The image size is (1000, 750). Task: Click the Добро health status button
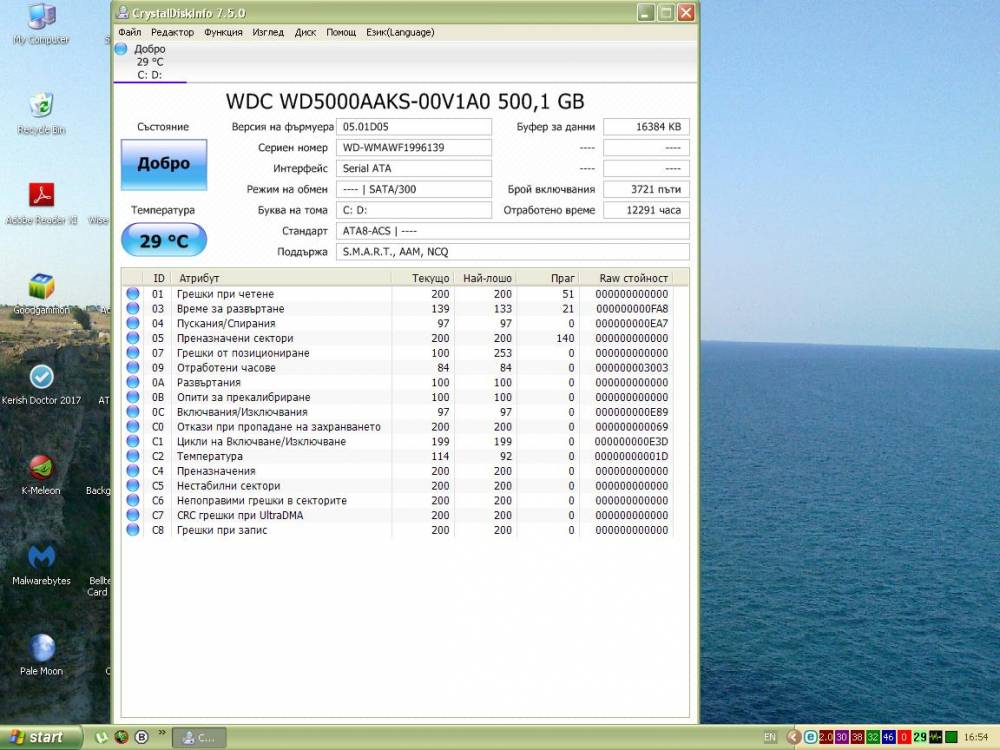point(164,164)
